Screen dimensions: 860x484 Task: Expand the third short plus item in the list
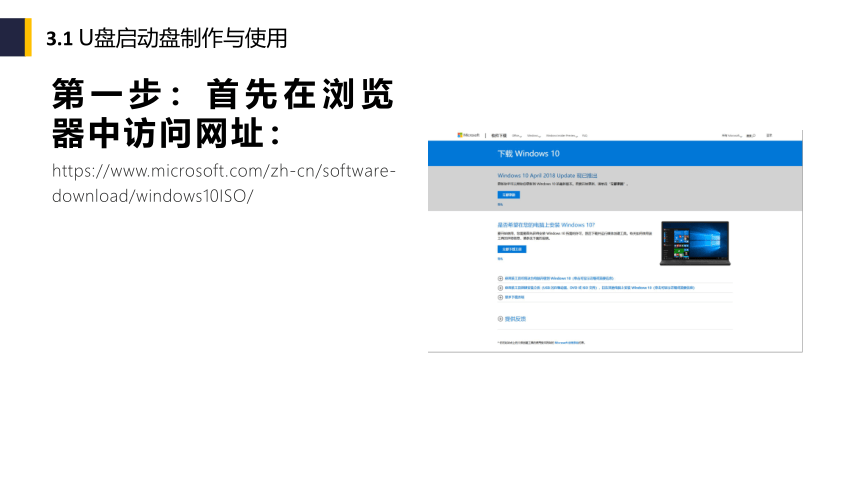click(x=511, y=297)
